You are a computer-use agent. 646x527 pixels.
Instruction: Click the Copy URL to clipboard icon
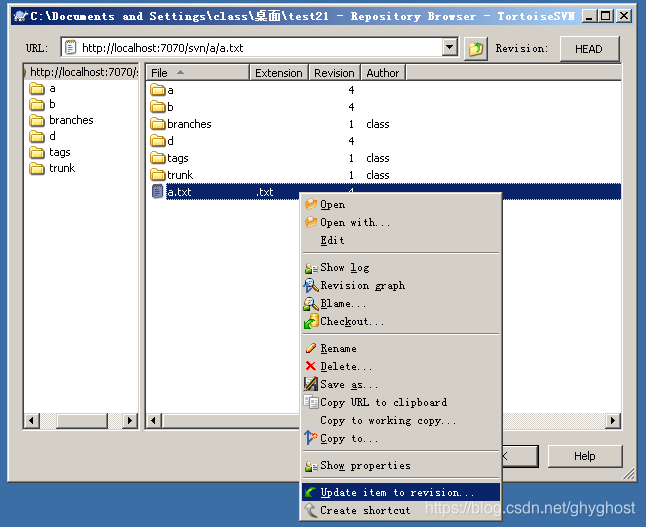pos(311,402)
